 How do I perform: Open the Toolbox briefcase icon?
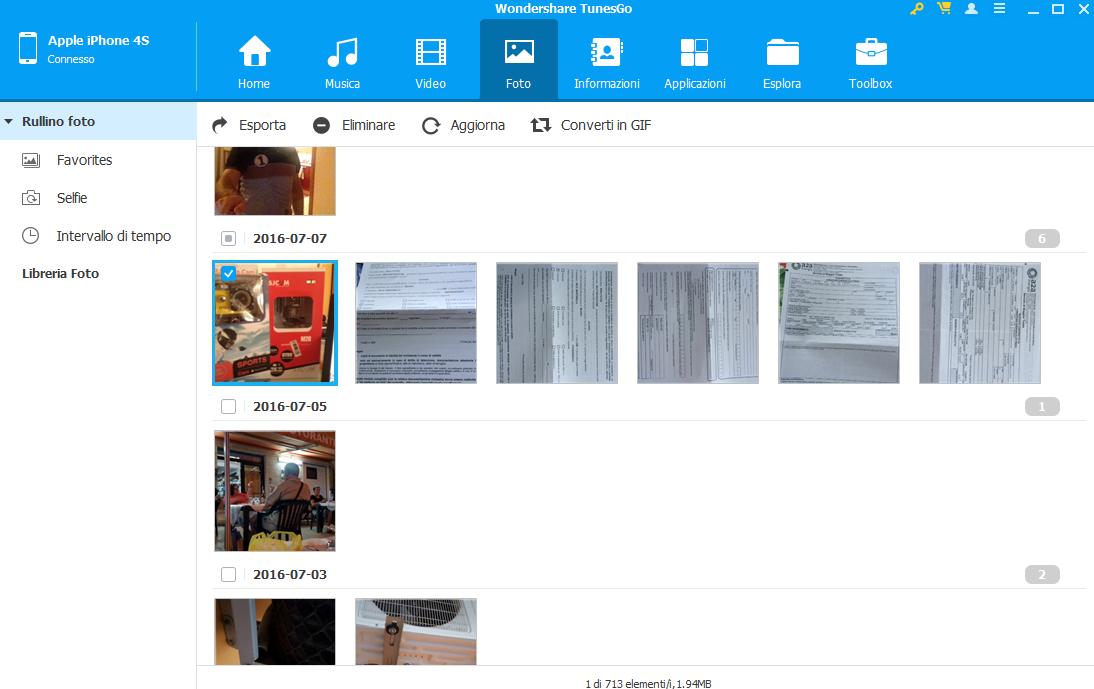click(x=871, y=52)
